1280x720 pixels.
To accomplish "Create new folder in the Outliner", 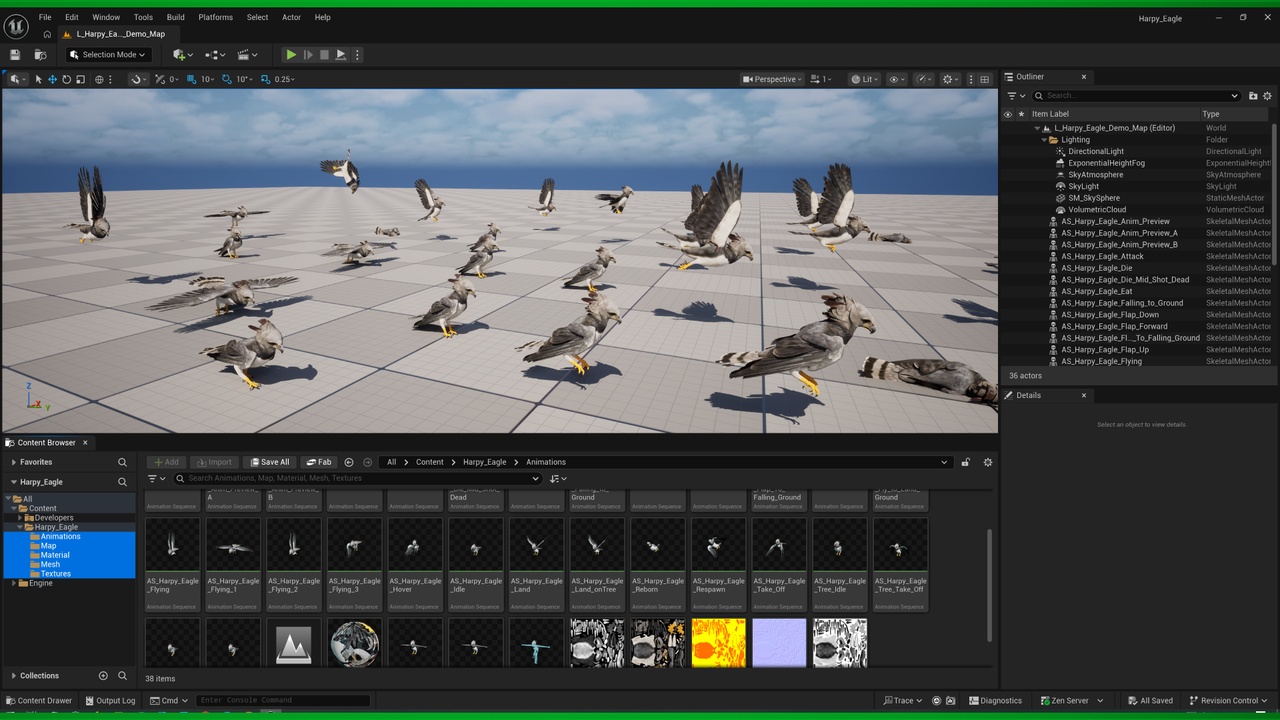I will (x=1253, y=96).
